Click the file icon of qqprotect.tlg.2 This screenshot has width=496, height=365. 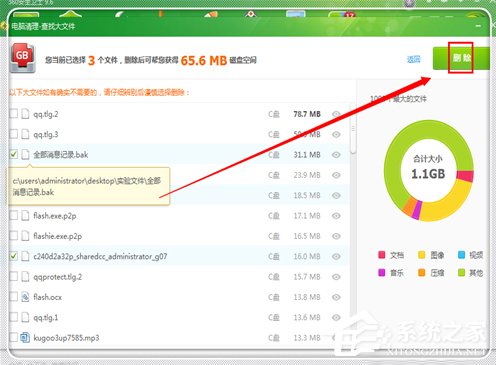pyautogui.click(x=25, y=277)
